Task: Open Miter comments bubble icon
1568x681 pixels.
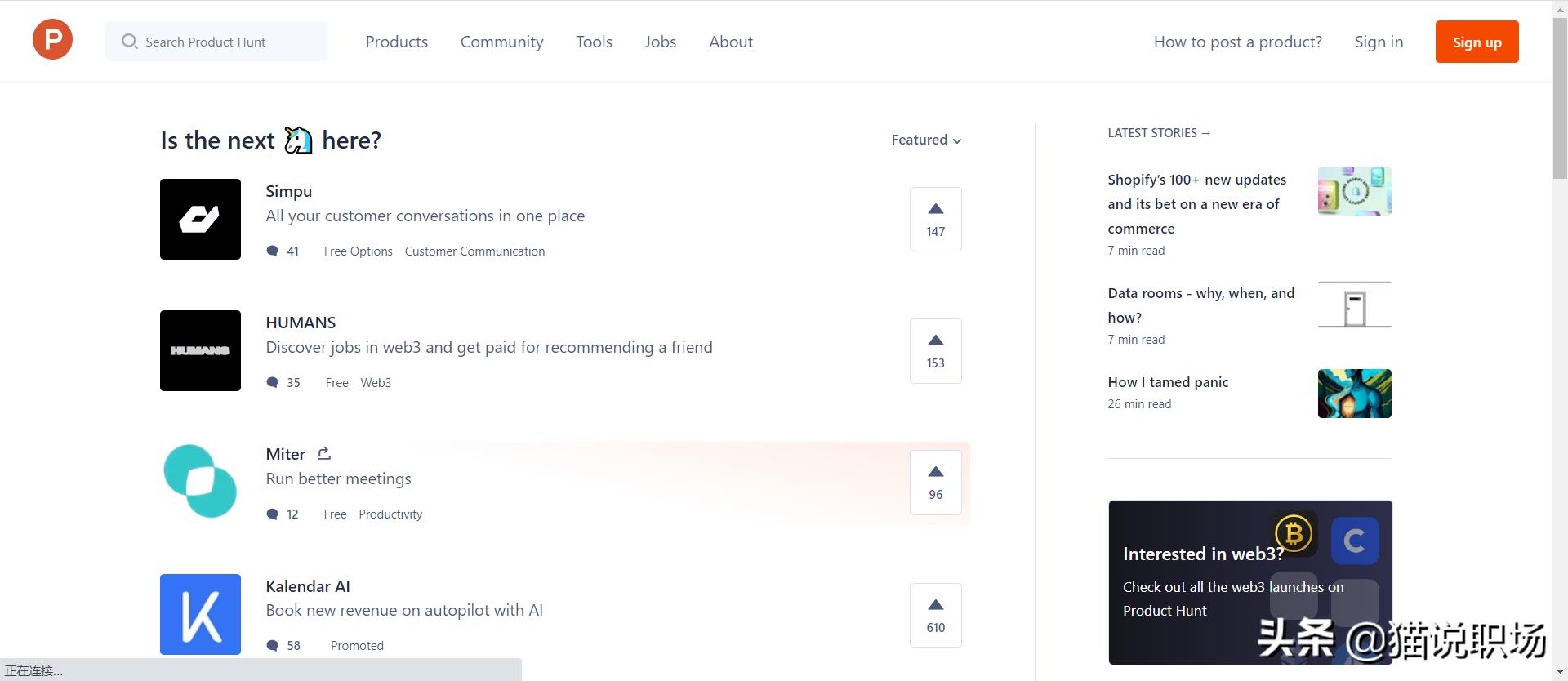Action: point(273,514)
